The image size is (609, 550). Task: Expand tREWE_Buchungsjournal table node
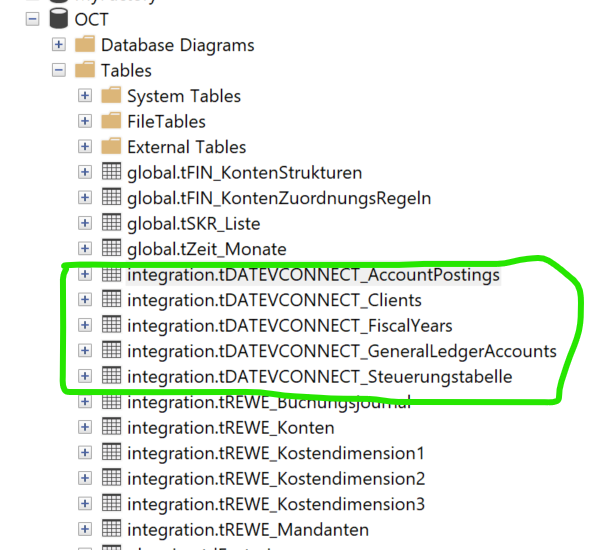coord(85,402)
